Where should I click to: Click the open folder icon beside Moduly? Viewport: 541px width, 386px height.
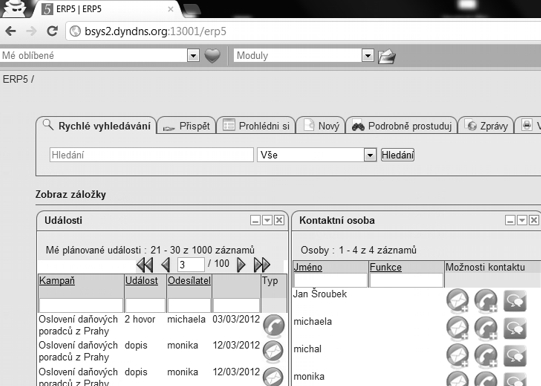[387, 56]
